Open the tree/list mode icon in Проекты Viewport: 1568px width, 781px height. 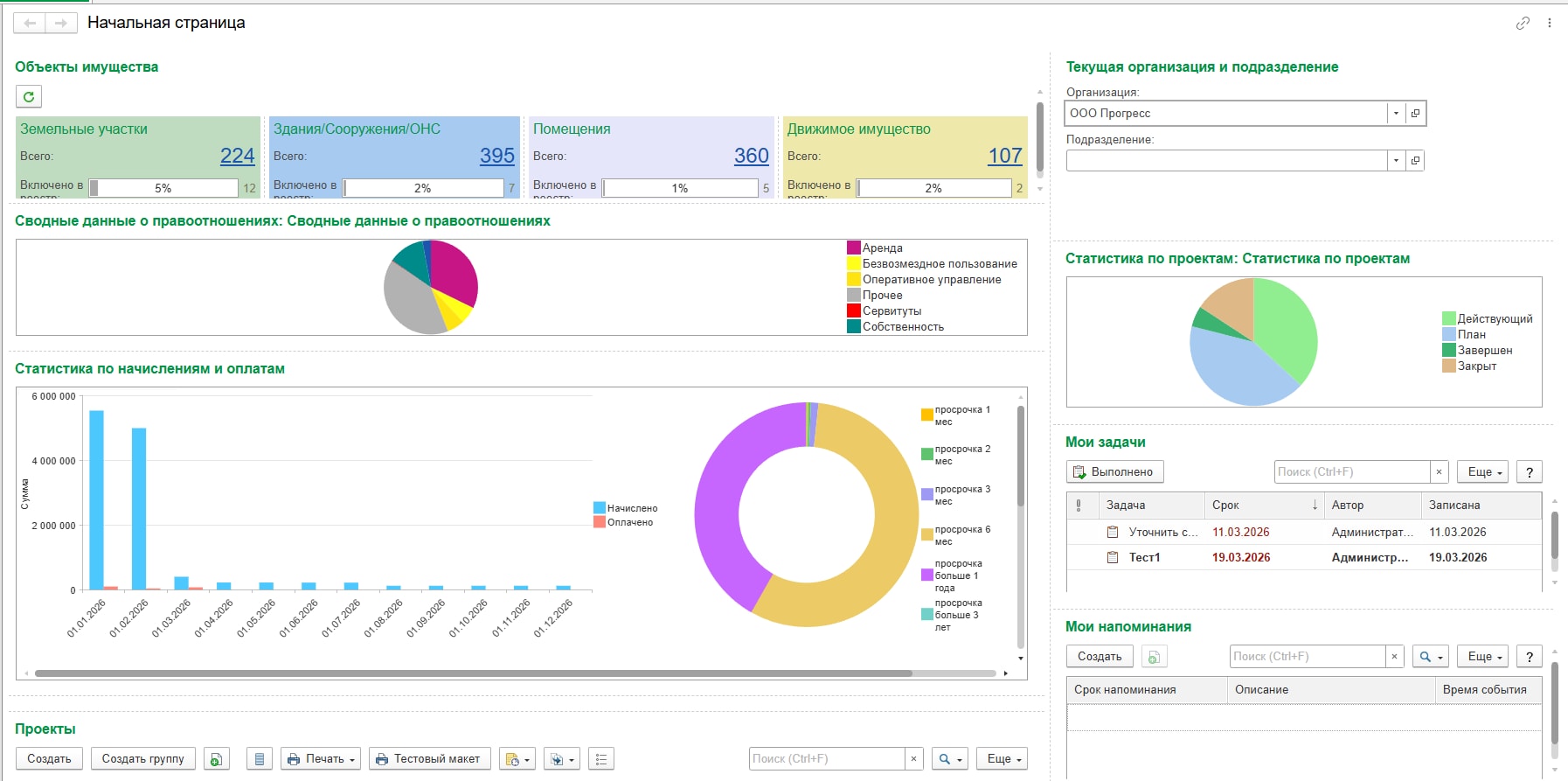coord(601,759)
